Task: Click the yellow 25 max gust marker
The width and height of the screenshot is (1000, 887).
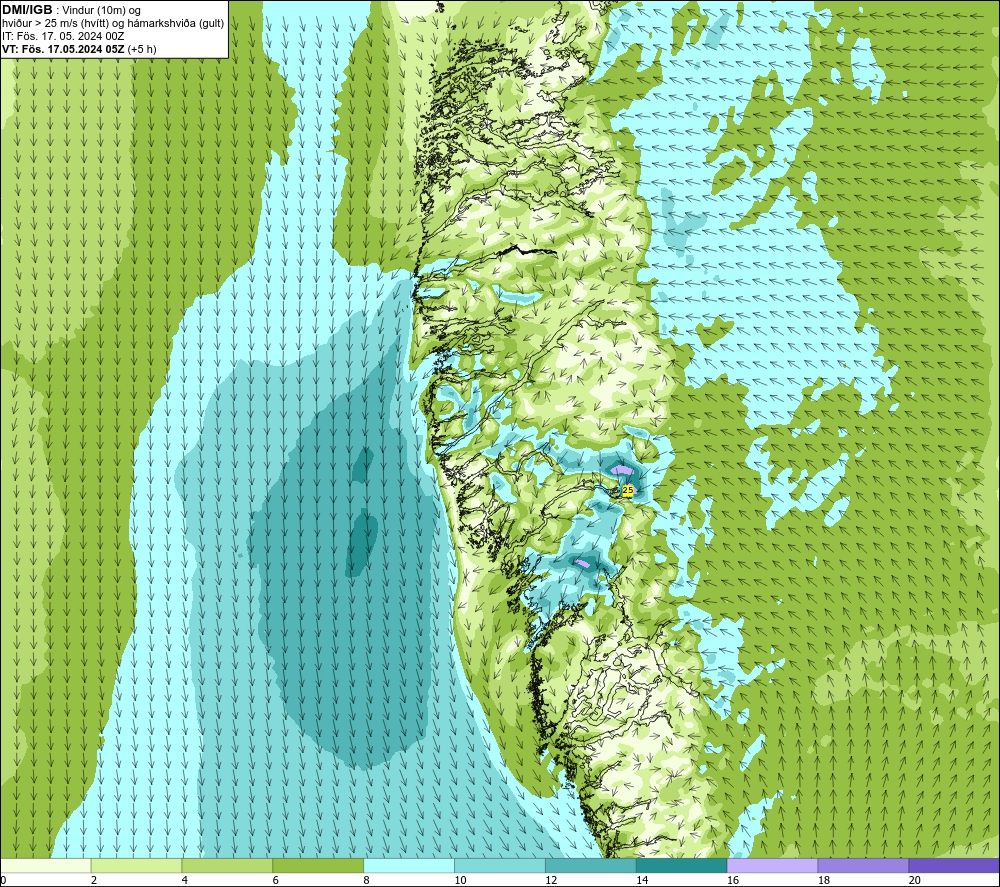Action: pos(628,490)
